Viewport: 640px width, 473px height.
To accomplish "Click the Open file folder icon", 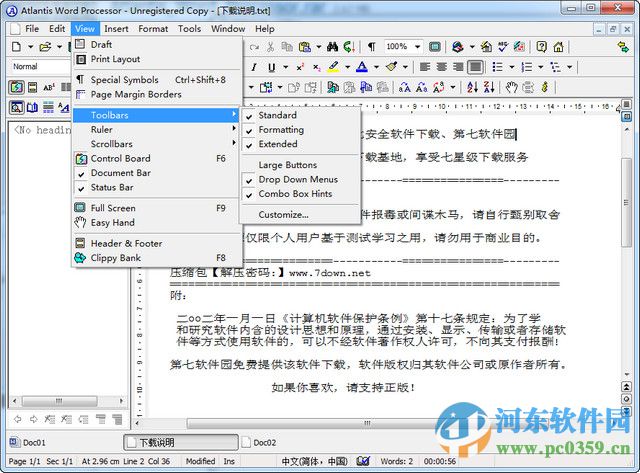I will [x=45, y=47].
